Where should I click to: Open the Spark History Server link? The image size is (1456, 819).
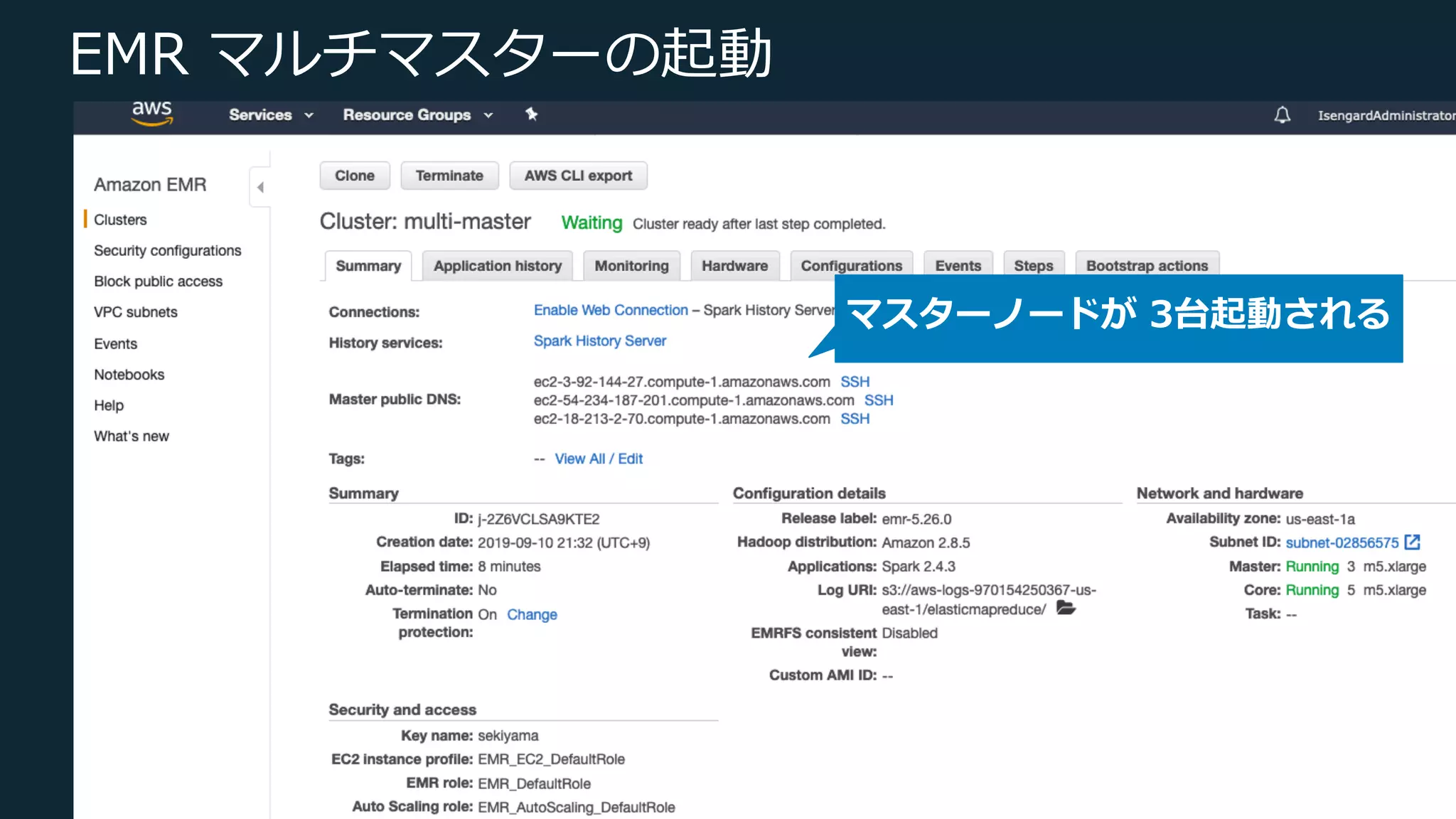point(599,341)
